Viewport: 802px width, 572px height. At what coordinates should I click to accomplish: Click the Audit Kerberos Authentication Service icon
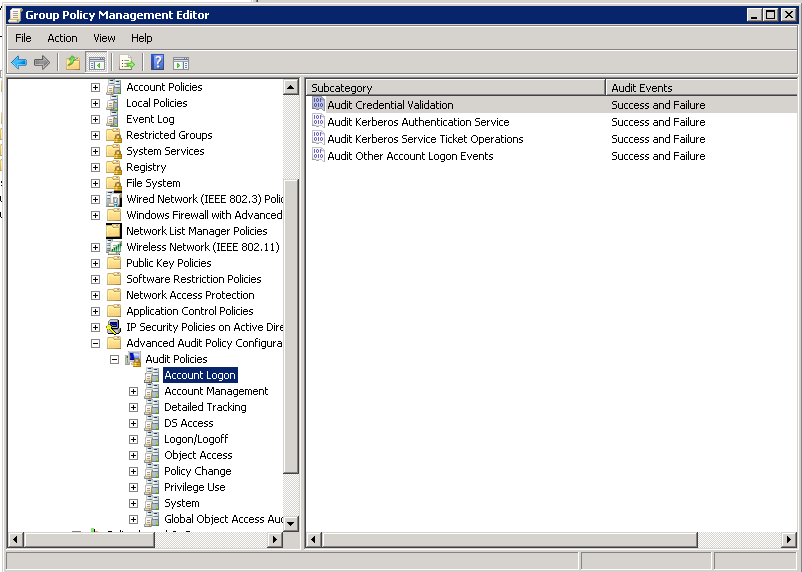tap(318, 121)
